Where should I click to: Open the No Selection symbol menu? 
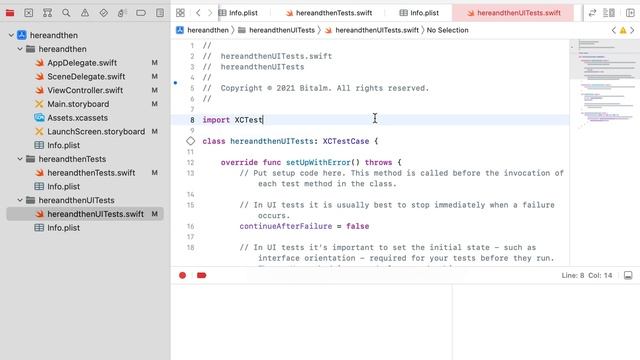[x=447, y=30]
